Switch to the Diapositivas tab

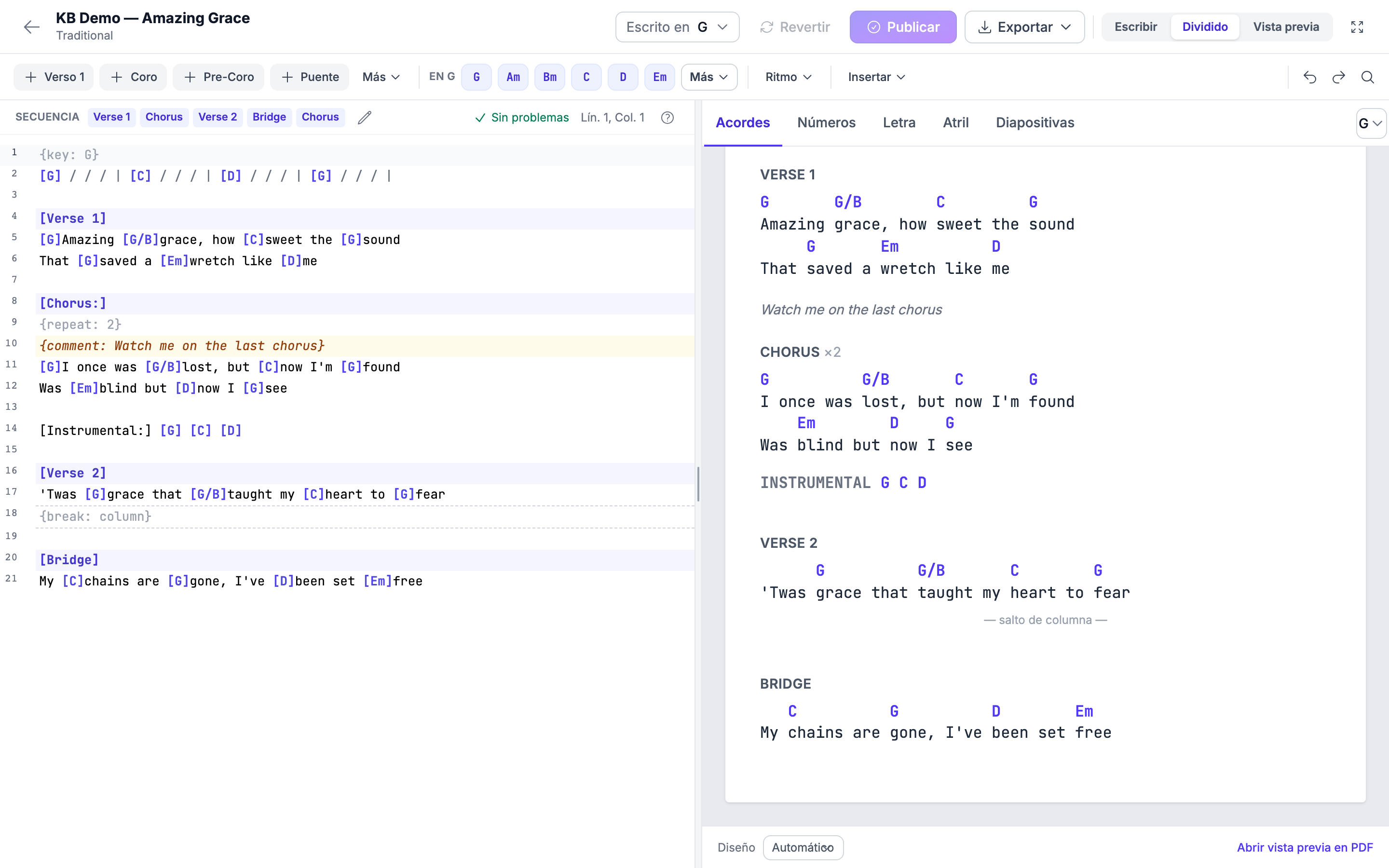pos(1035,123)
